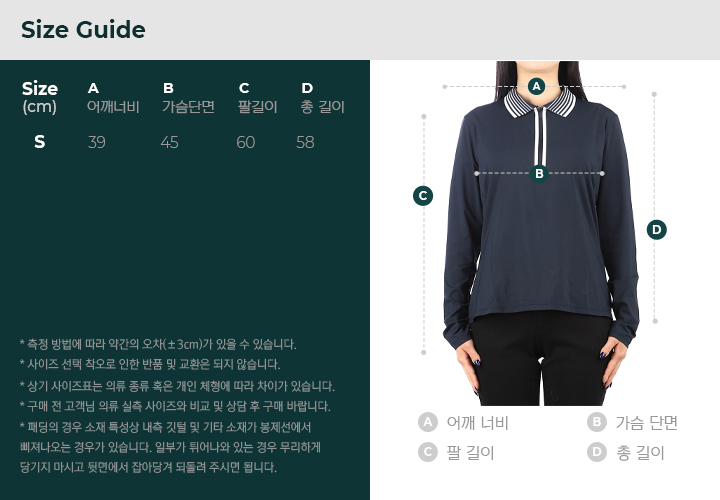Click the total length value 58
The width and height of the screenshot is (720, 500).
coord(305,142)
